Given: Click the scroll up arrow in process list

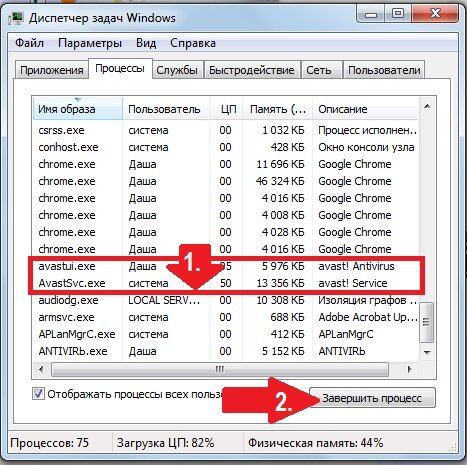Looking at the screenshot, I should (427, 107).
